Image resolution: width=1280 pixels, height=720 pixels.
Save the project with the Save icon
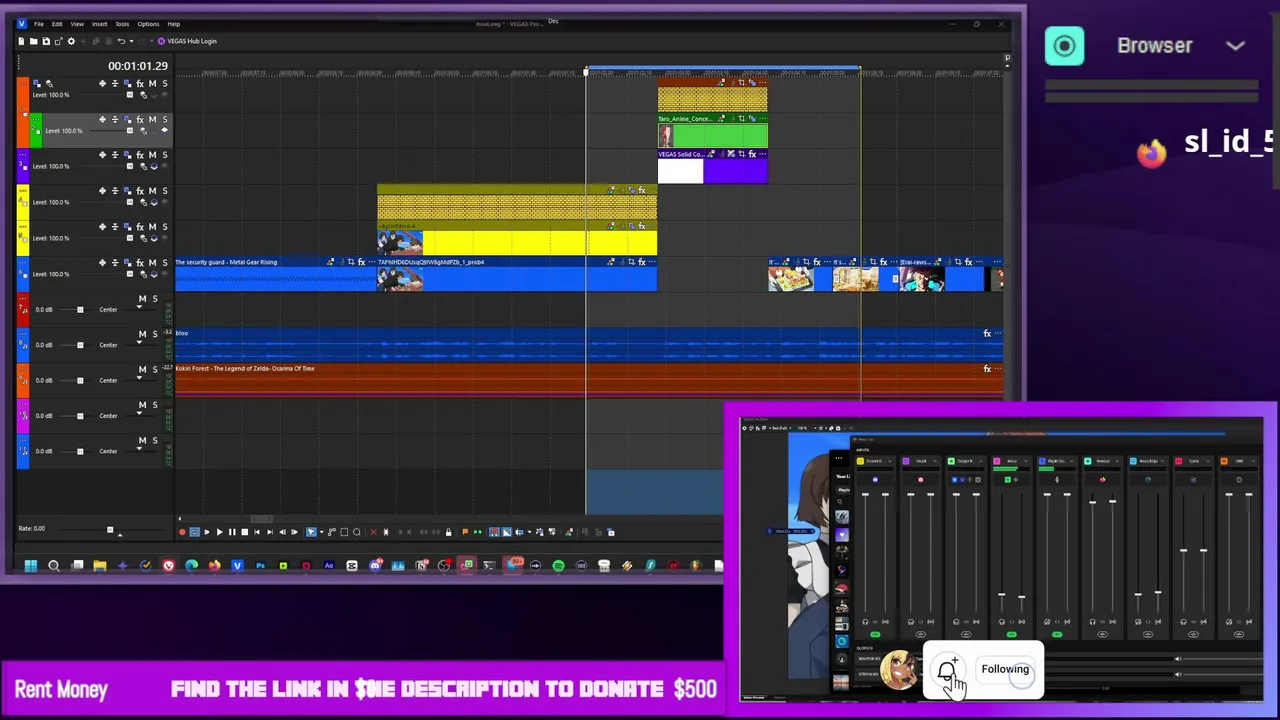[x=45, y=41]
